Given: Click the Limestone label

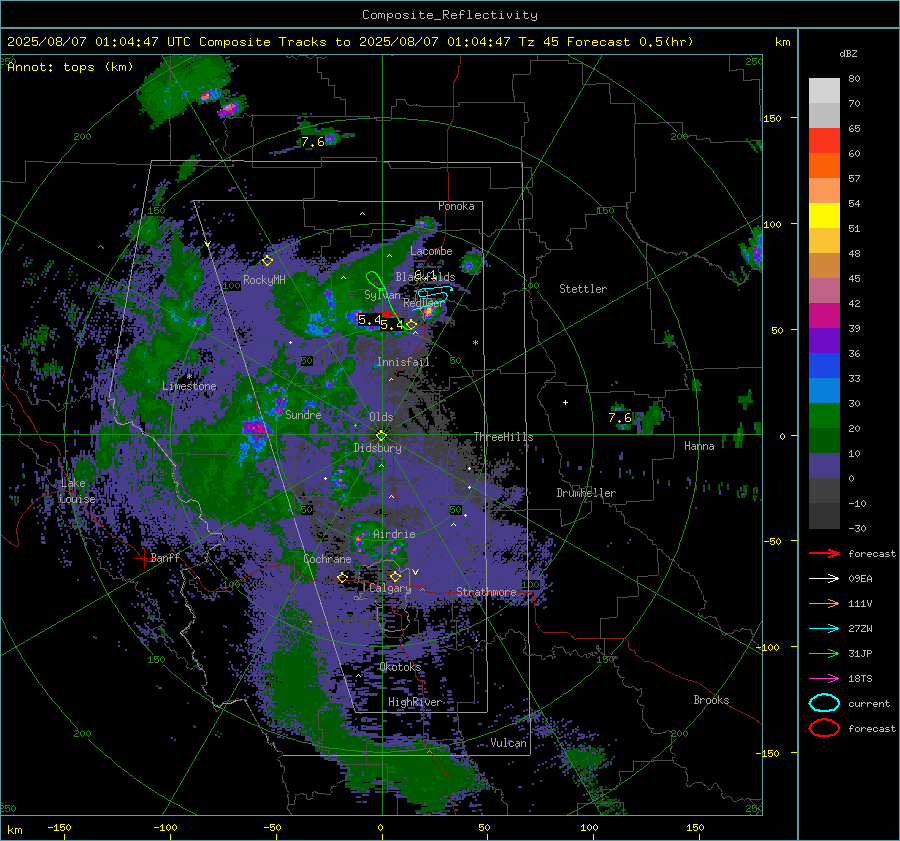Looking at the screenshot, I should [x=189, y=386].
